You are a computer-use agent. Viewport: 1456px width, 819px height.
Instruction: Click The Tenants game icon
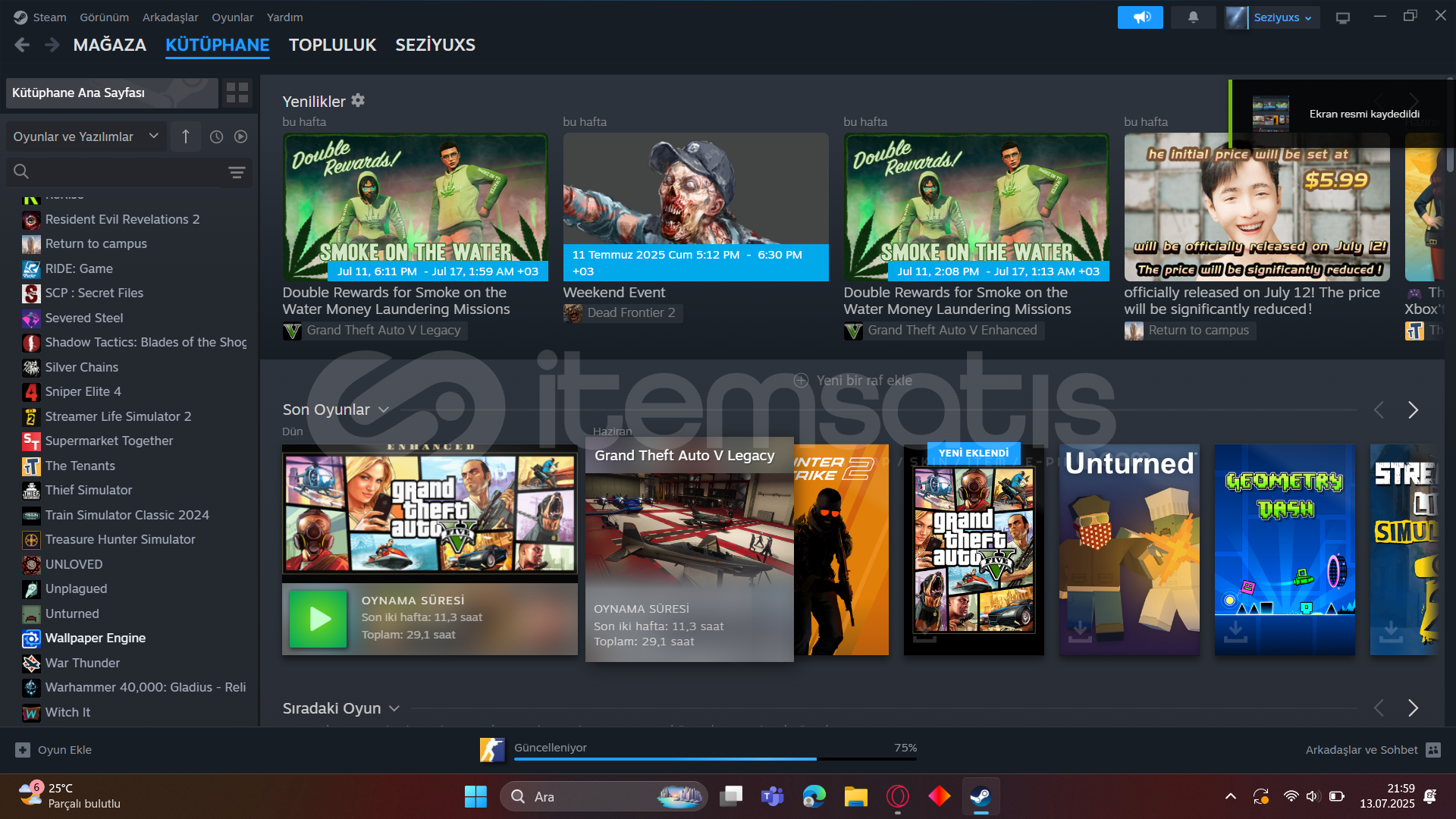tap(31, 466)
